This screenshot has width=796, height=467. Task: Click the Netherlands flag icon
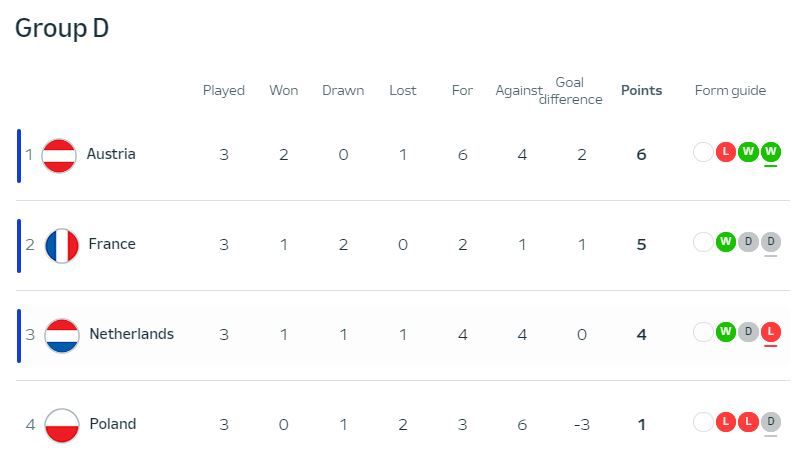coord(62,335)
